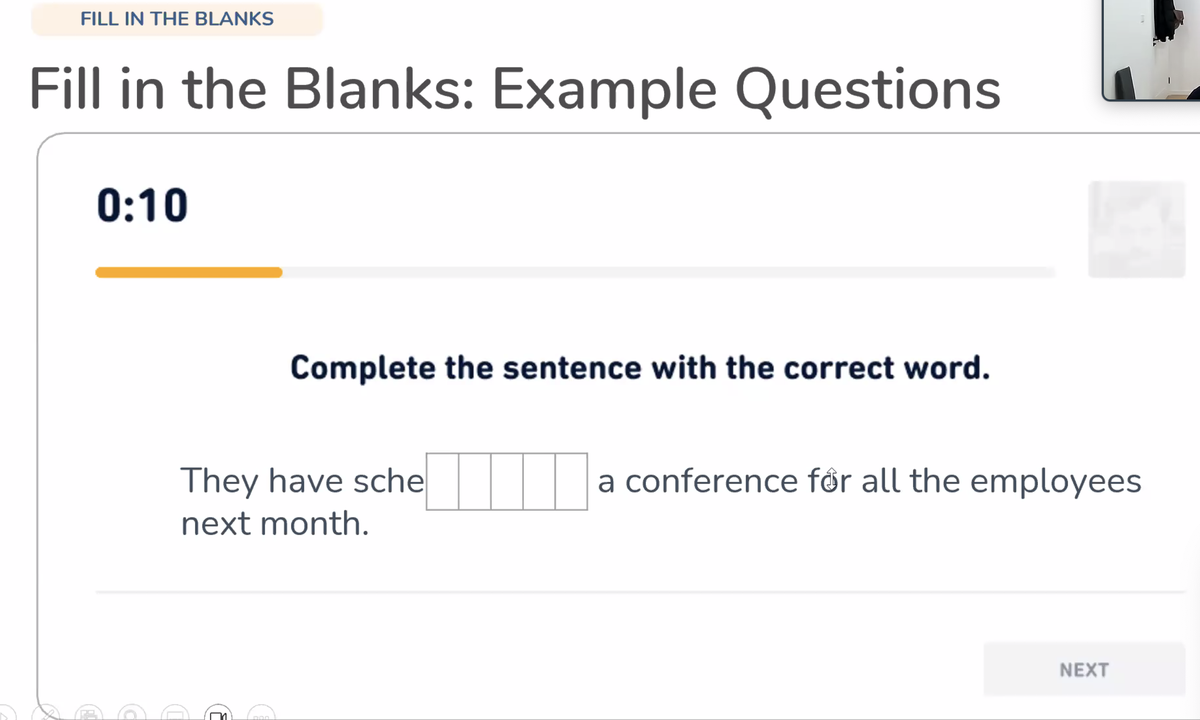The height and width of the screenshot is (720, 1200).
Task: Select the second letter box of the blank
Action: 475,482
